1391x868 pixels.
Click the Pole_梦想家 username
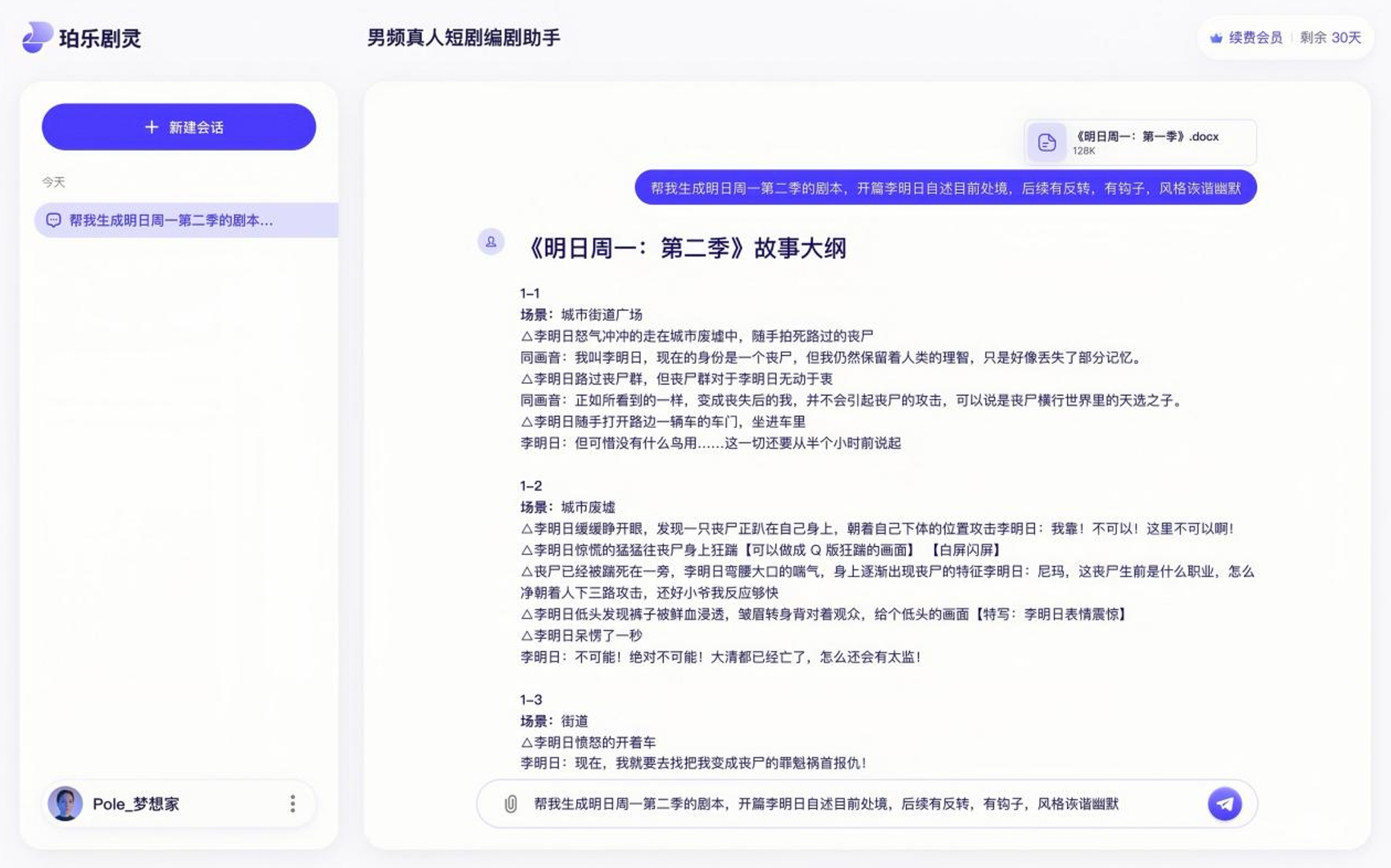coord(136,804)
